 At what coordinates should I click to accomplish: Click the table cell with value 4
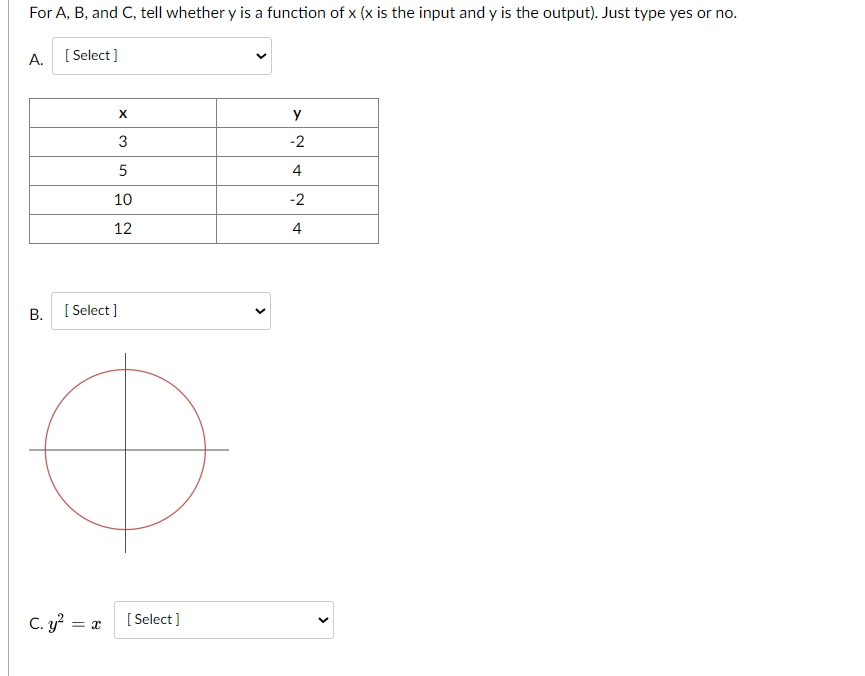pos(297,170)
